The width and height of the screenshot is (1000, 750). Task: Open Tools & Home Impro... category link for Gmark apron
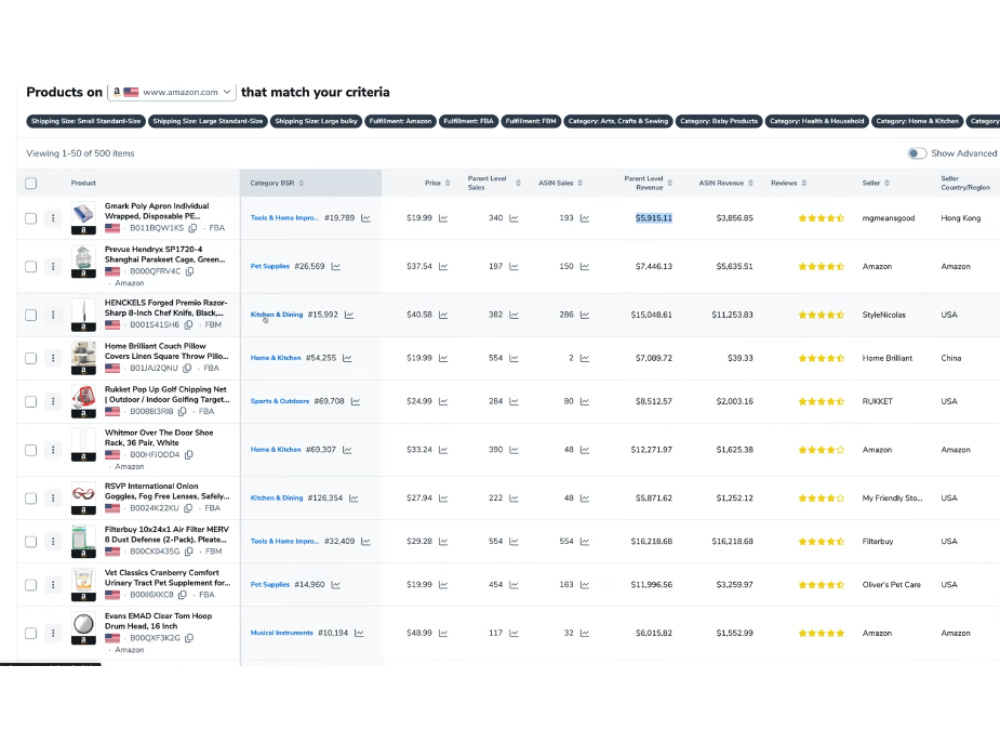284,218
